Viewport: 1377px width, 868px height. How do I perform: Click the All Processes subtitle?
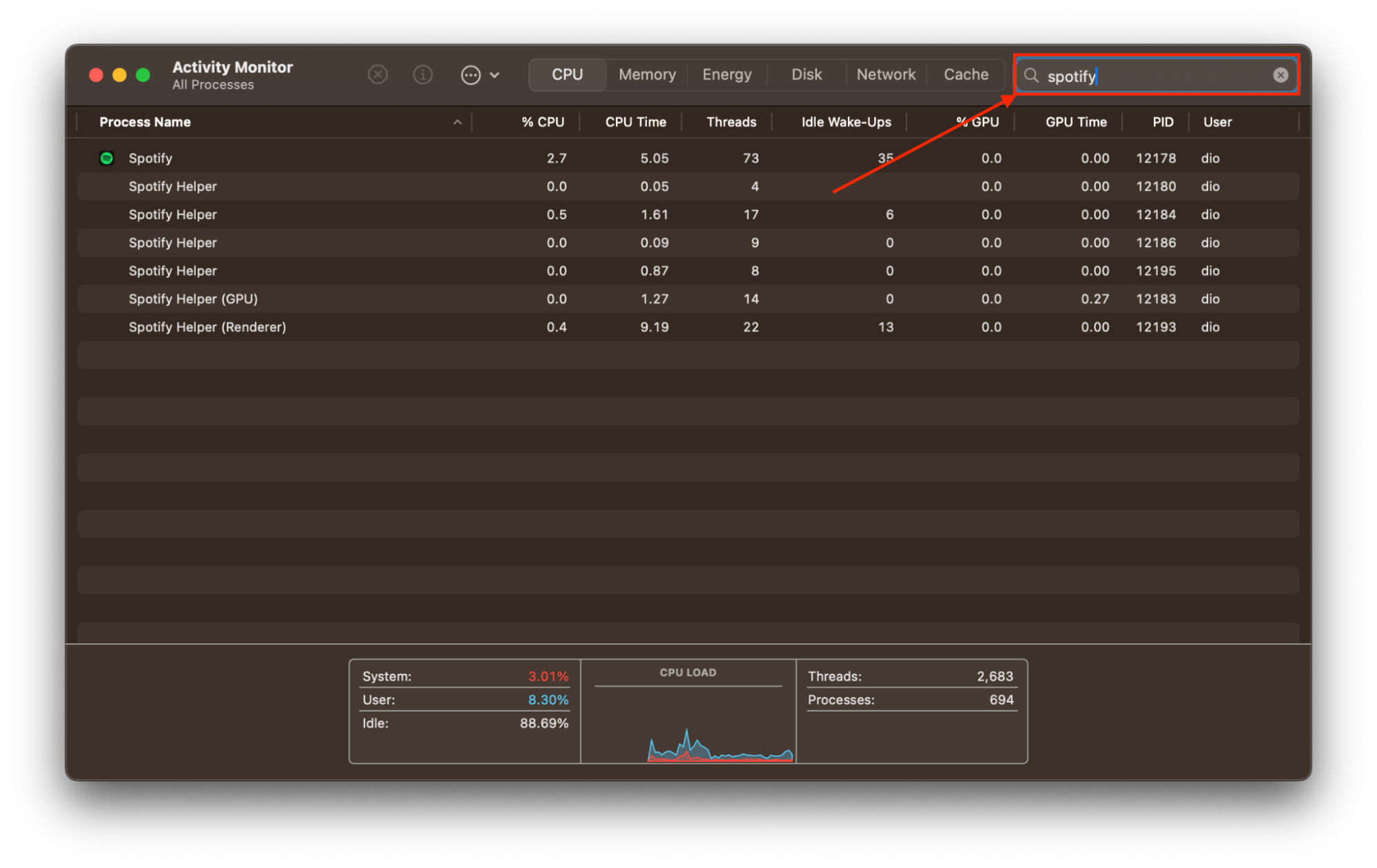[213, 85]
